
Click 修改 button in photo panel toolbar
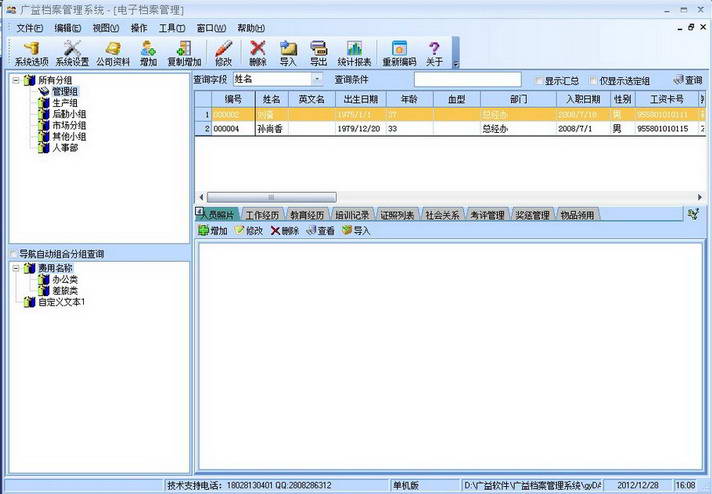click(x=249, y=231)
